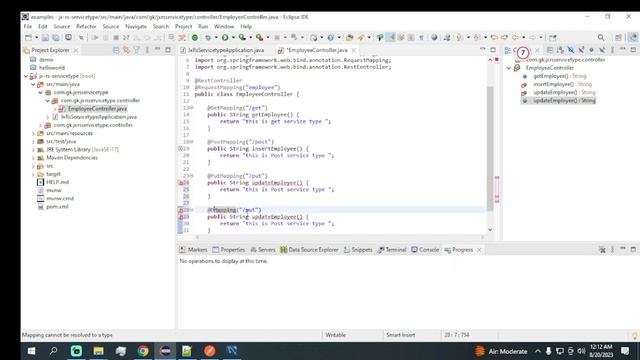640x360 pixels.
Task: Fold the code at line 13
Action: tap(192, 108)
